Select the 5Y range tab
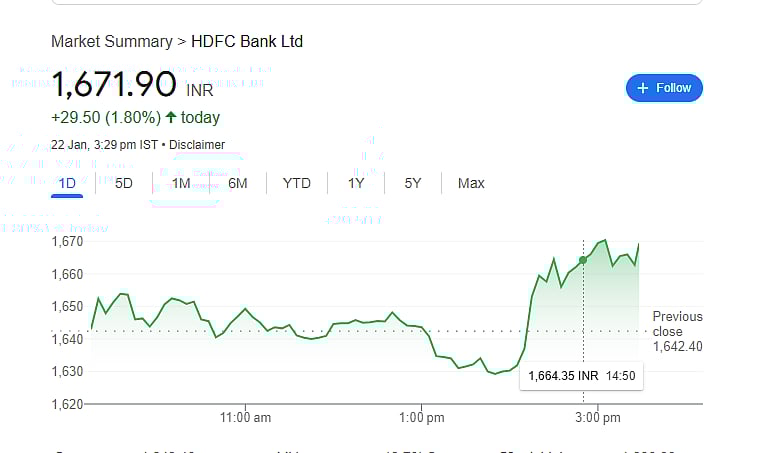The image size is (758, 453). coord(413,183)
